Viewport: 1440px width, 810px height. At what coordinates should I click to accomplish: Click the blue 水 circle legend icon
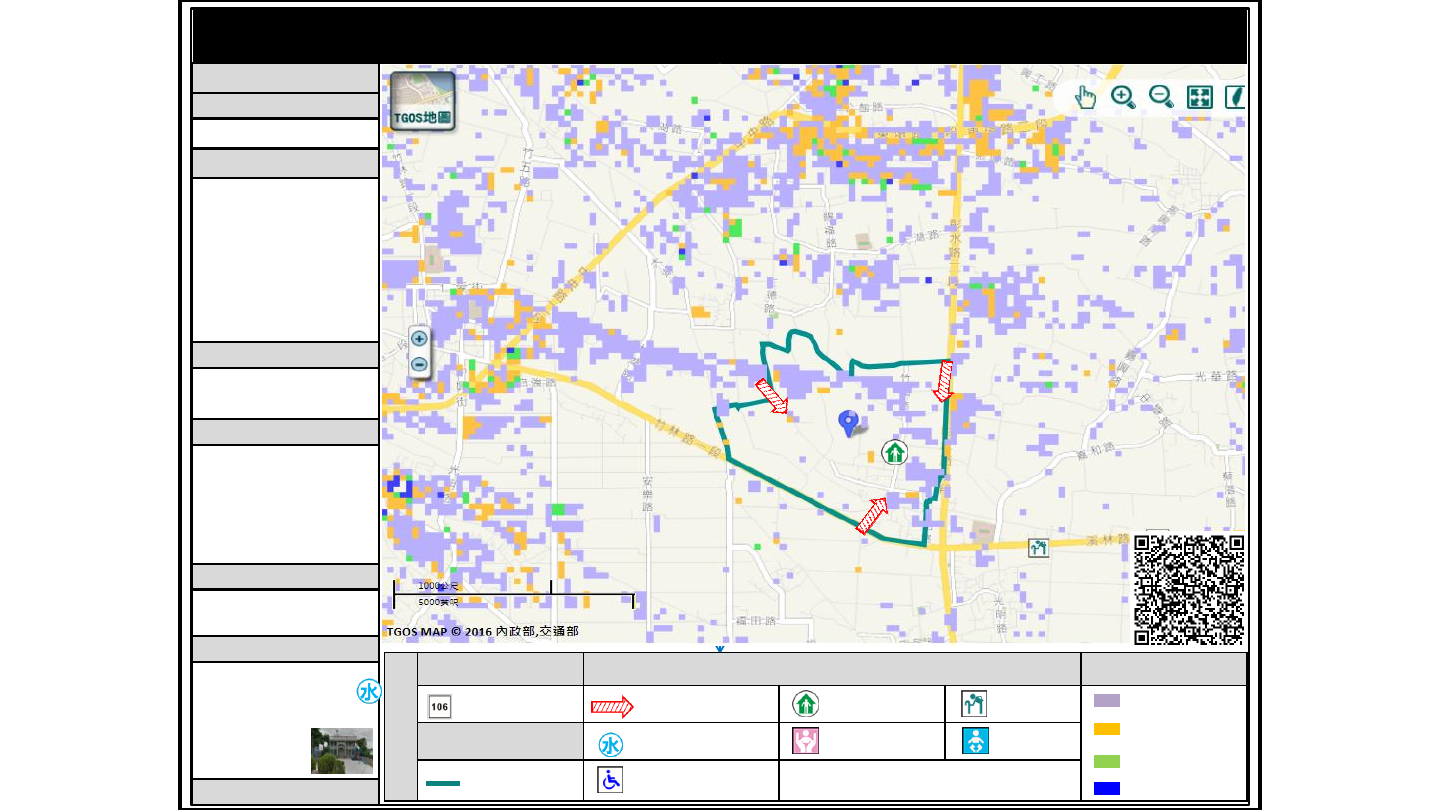coord(611,745)
